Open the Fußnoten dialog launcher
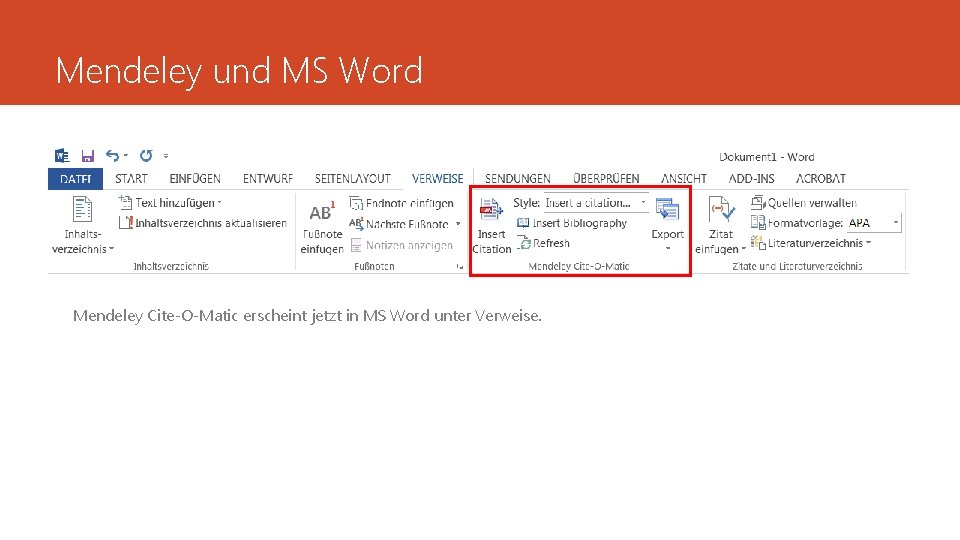This screenshot has width=960, height=540. coord(459,267)
